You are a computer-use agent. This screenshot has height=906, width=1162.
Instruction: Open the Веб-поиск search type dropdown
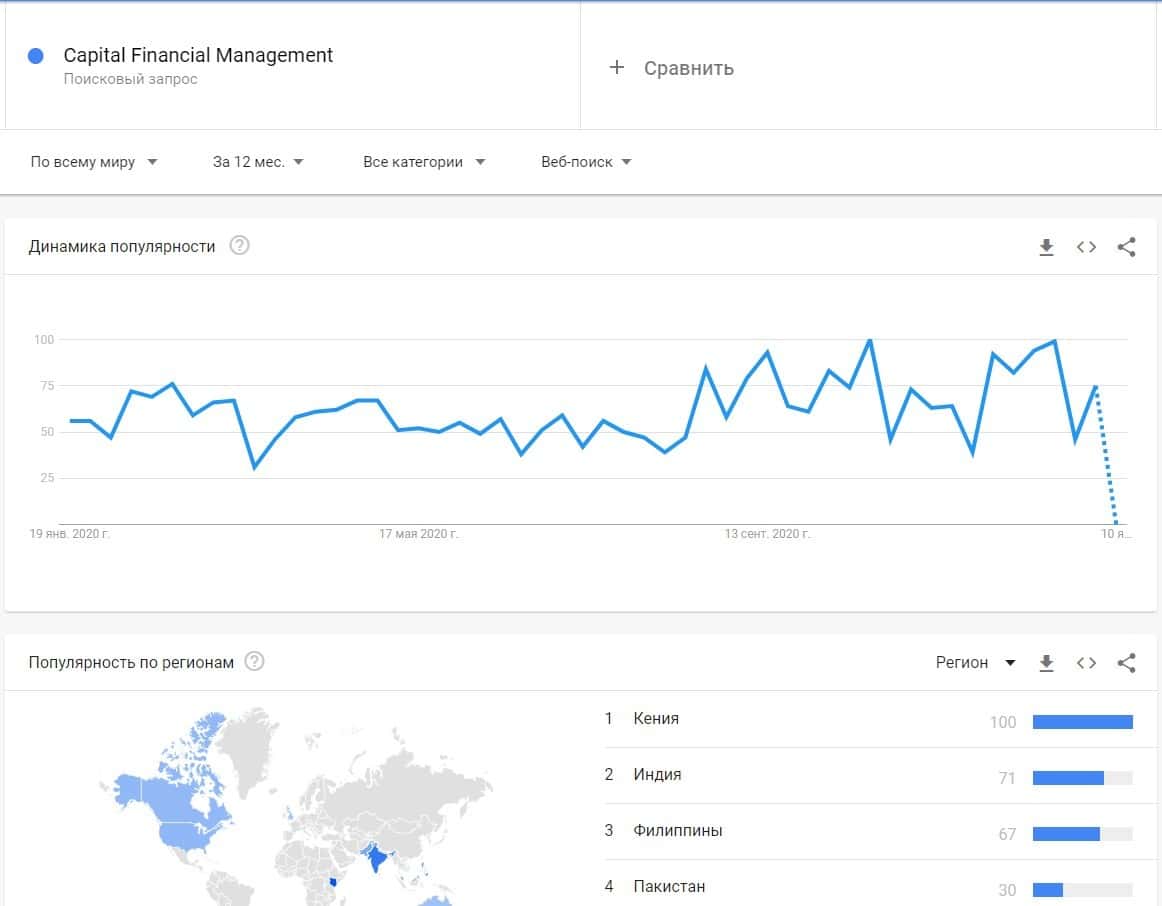tap(586, 162)
